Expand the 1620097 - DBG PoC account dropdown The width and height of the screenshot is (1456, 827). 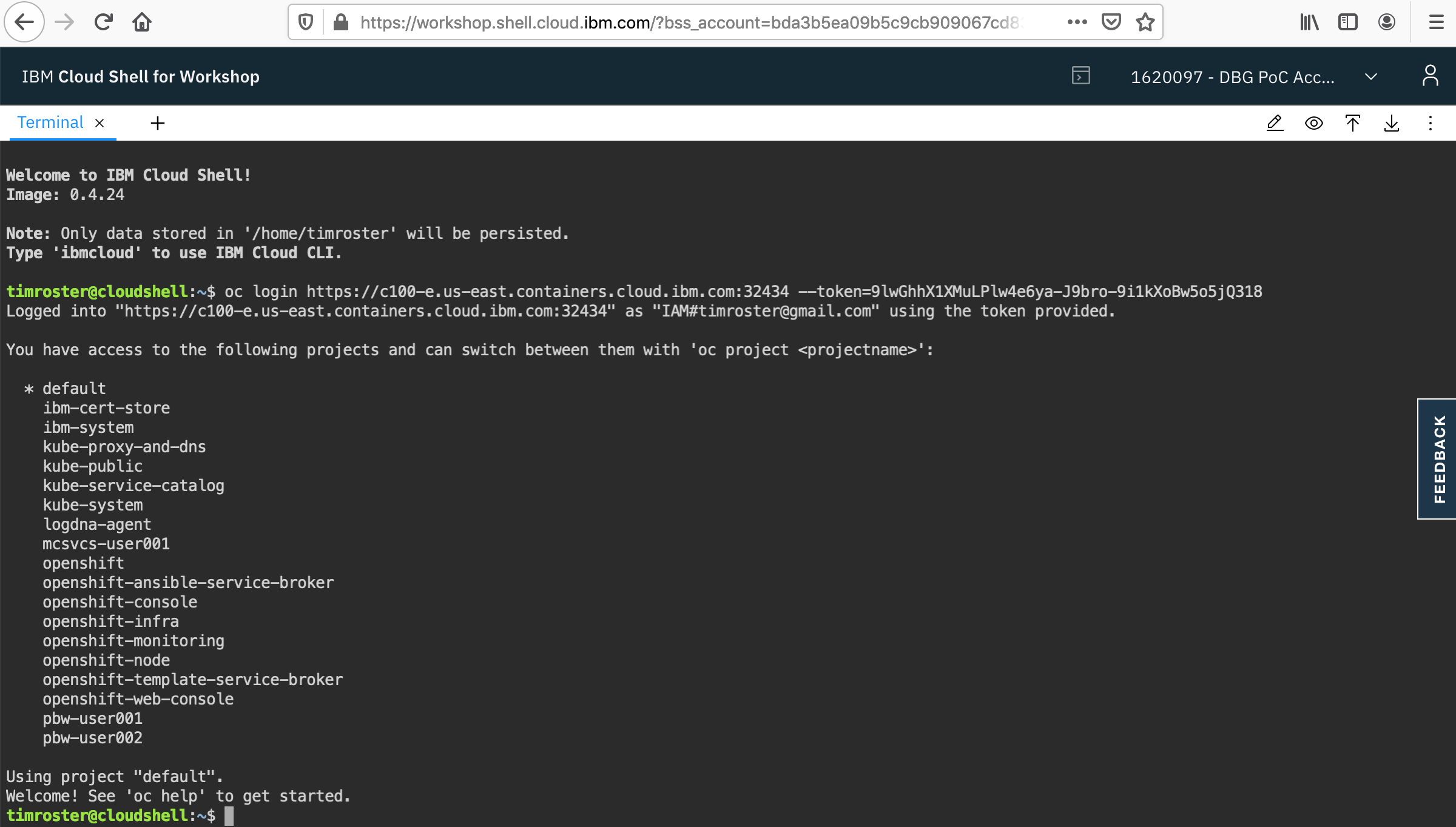tap(1254, 77)
